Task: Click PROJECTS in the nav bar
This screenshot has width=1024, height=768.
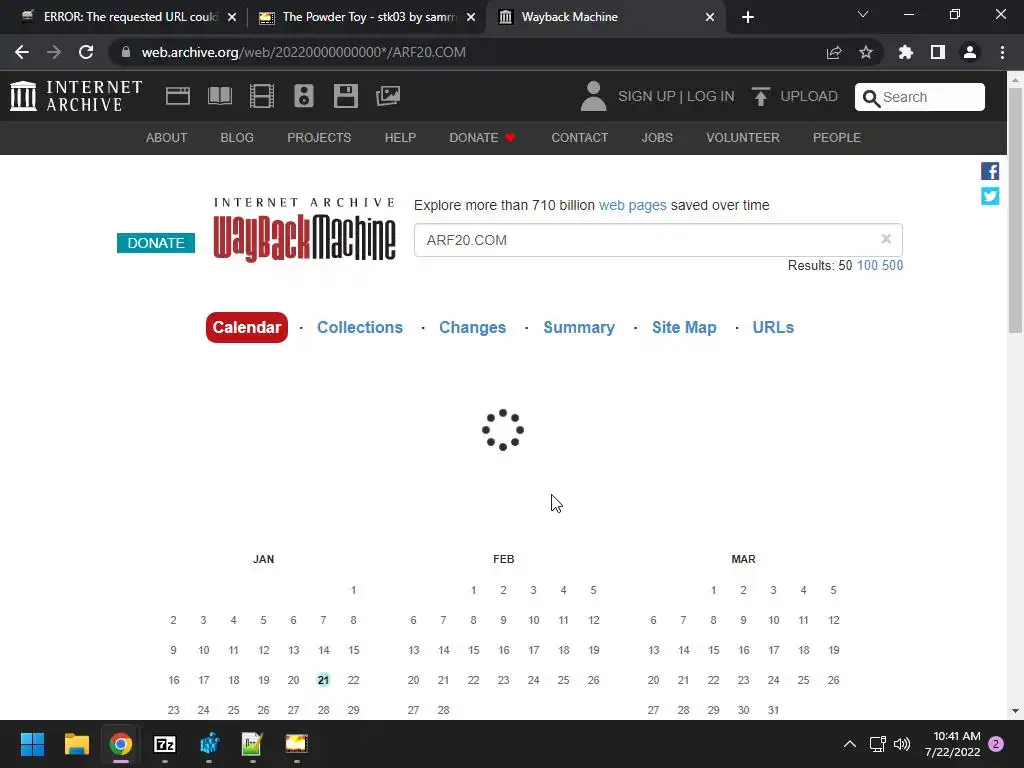Action: tap(319, 138)
